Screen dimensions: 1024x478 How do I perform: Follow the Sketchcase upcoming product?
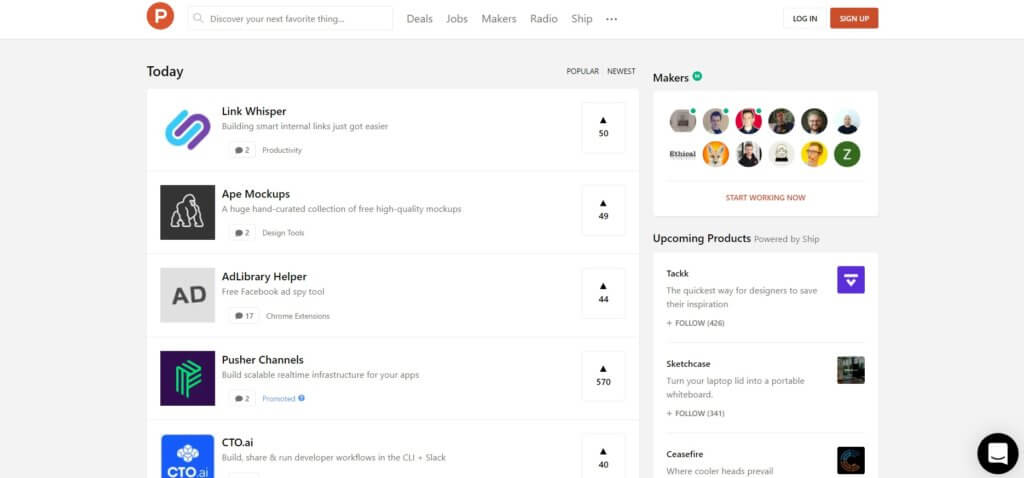693,413
